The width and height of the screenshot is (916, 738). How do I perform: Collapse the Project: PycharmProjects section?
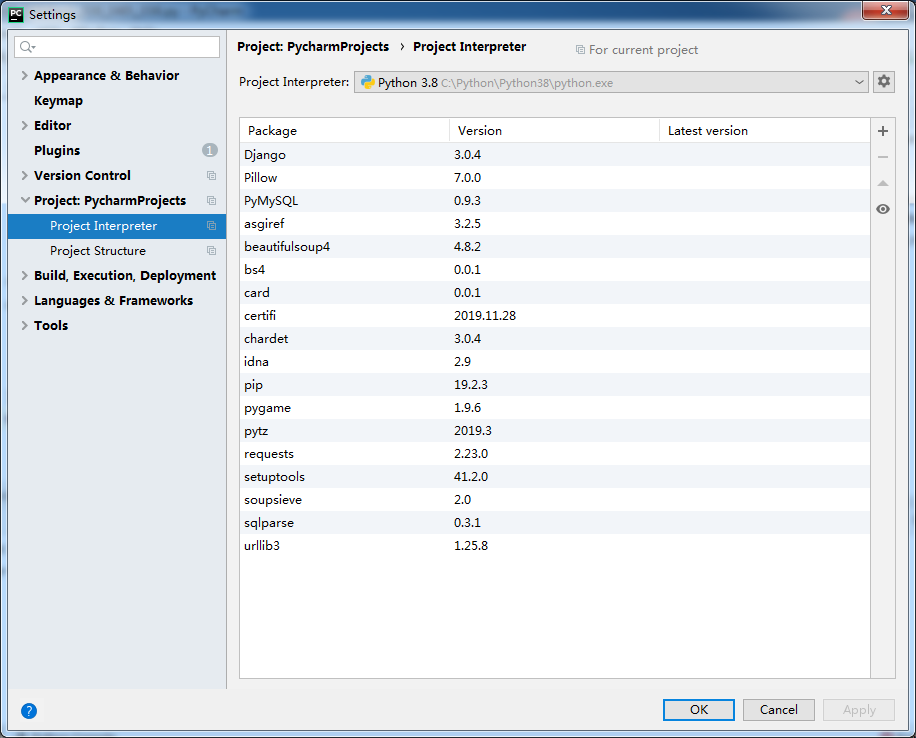click(x=25, y=200)
